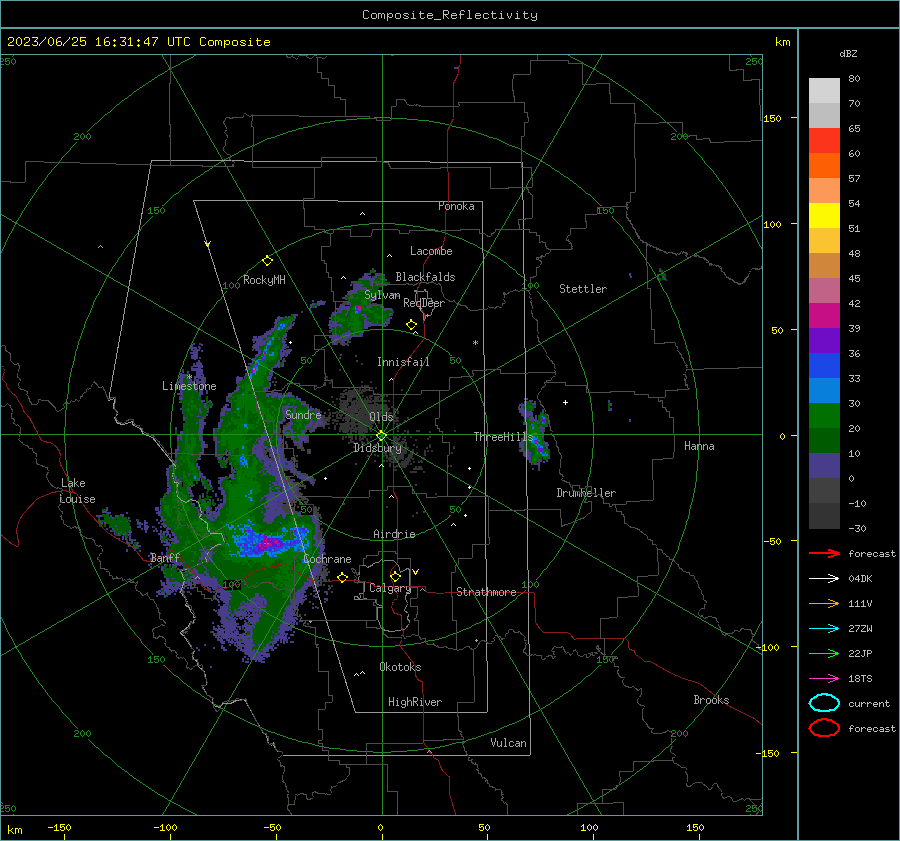Click the red forecast ellipse icon
The width and height of the screenshot is (900, 841).
pos(824,728)
